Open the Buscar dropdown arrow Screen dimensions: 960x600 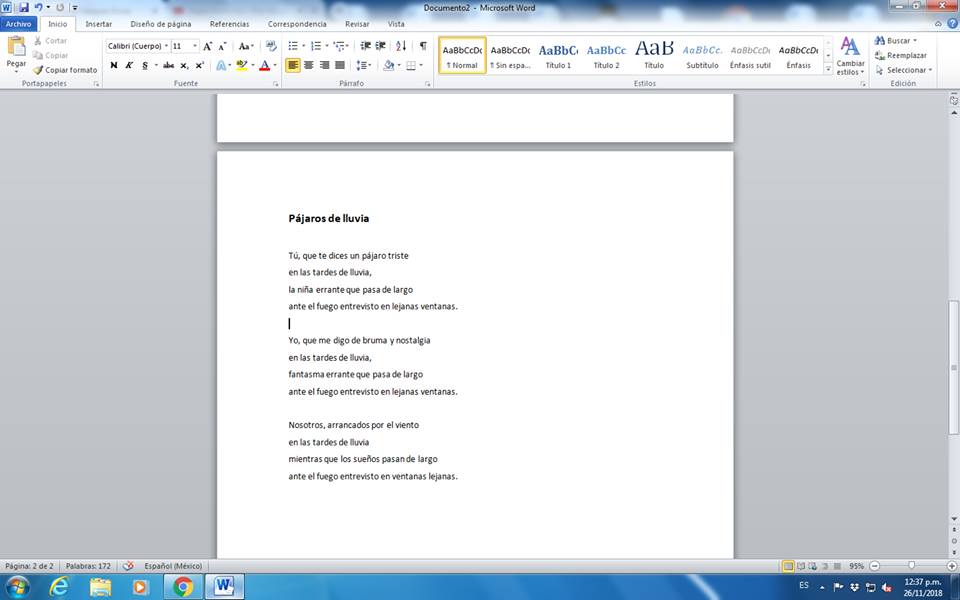[915, 41]
